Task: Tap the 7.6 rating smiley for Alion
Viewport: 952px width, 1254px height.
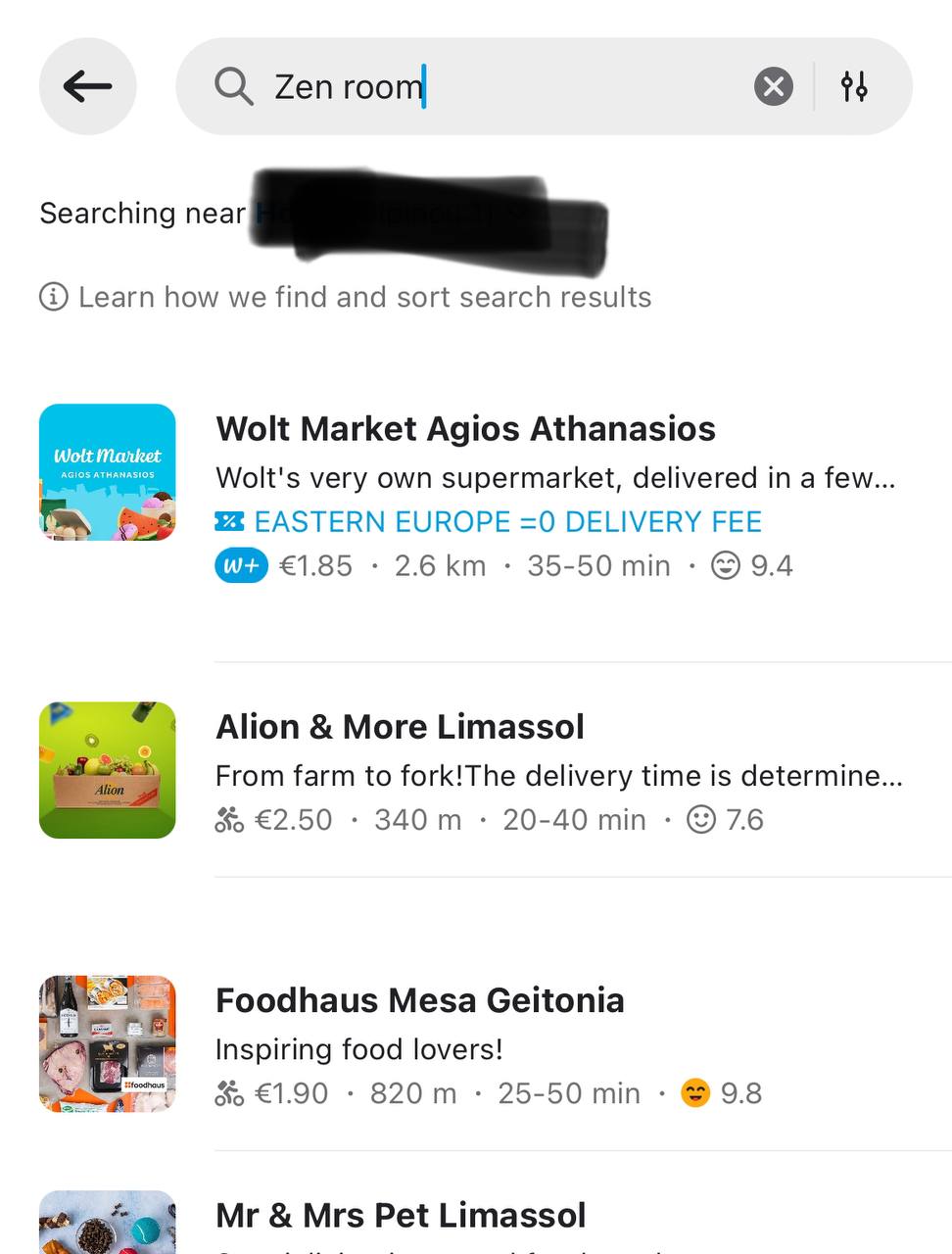Action: coord(701,819)
